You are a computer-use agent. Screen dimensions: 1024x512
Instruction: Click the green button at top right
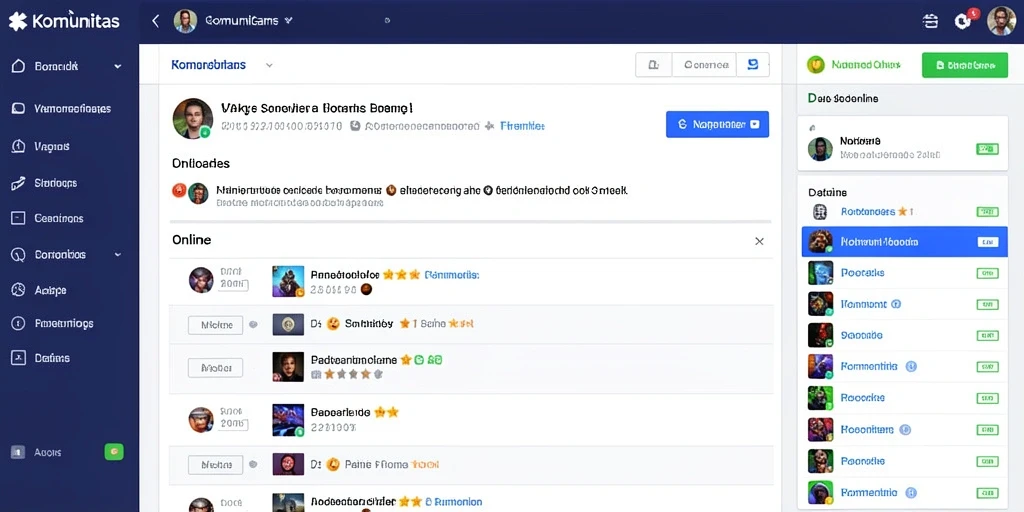[965, 65]
